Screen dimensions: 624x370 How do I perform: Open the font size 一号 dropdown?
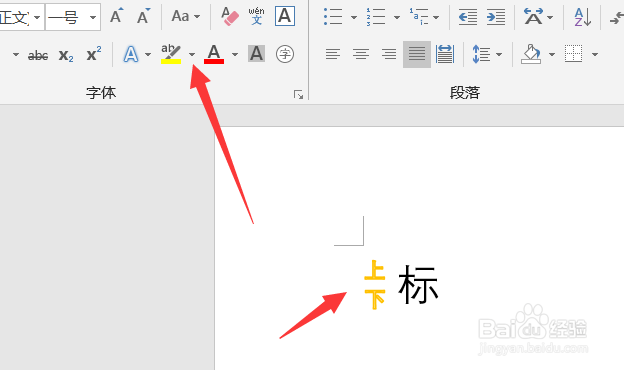tap(93, 17)
